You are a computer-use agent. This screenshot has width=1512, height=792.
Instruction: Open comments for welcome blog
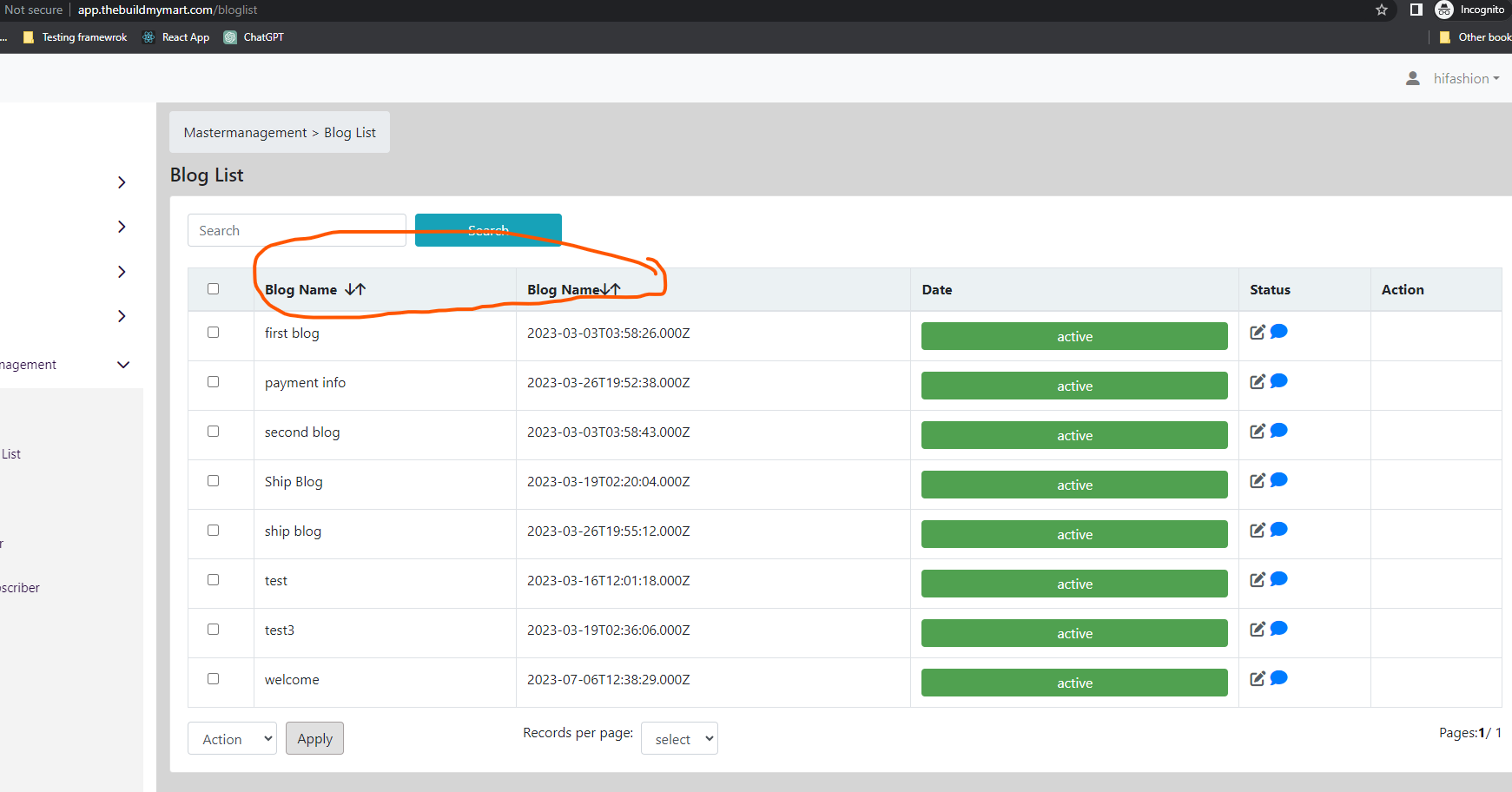1279,678
